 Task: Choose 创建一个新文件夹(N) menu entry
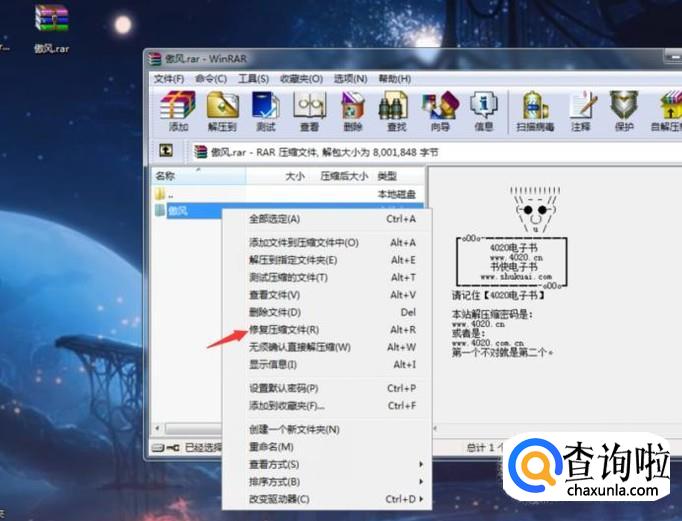click(327, 429)
